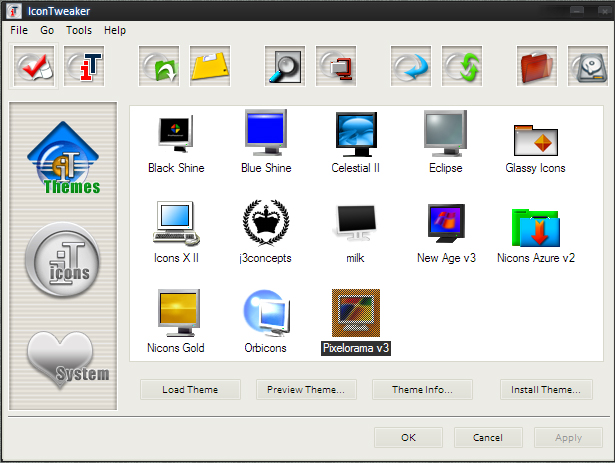615x463 pixels.
Task: Click the Load Theme button
Action: pyautogui.click(x=190, y=390)
